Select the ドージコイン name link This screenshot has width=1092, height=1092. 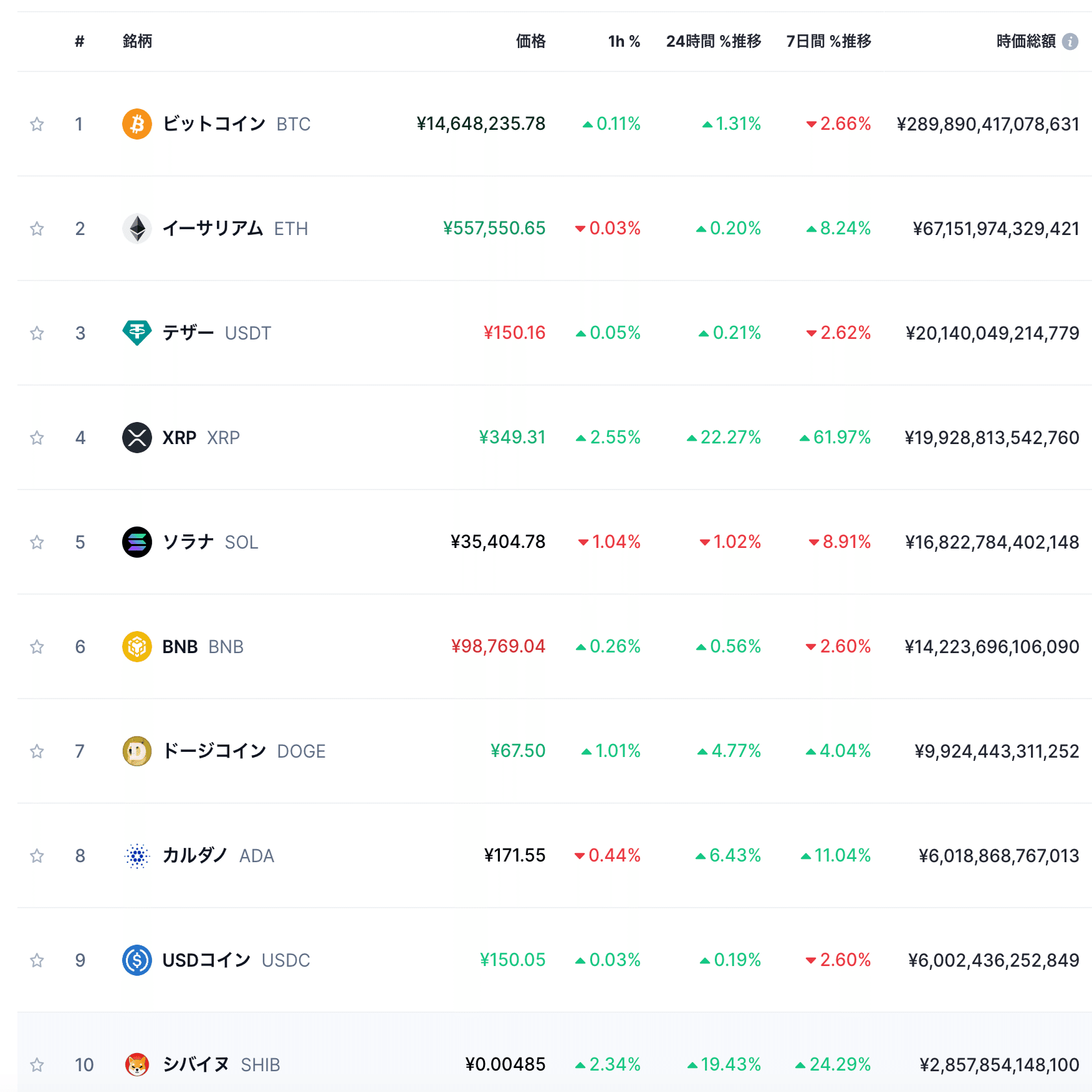coord(214,751)
